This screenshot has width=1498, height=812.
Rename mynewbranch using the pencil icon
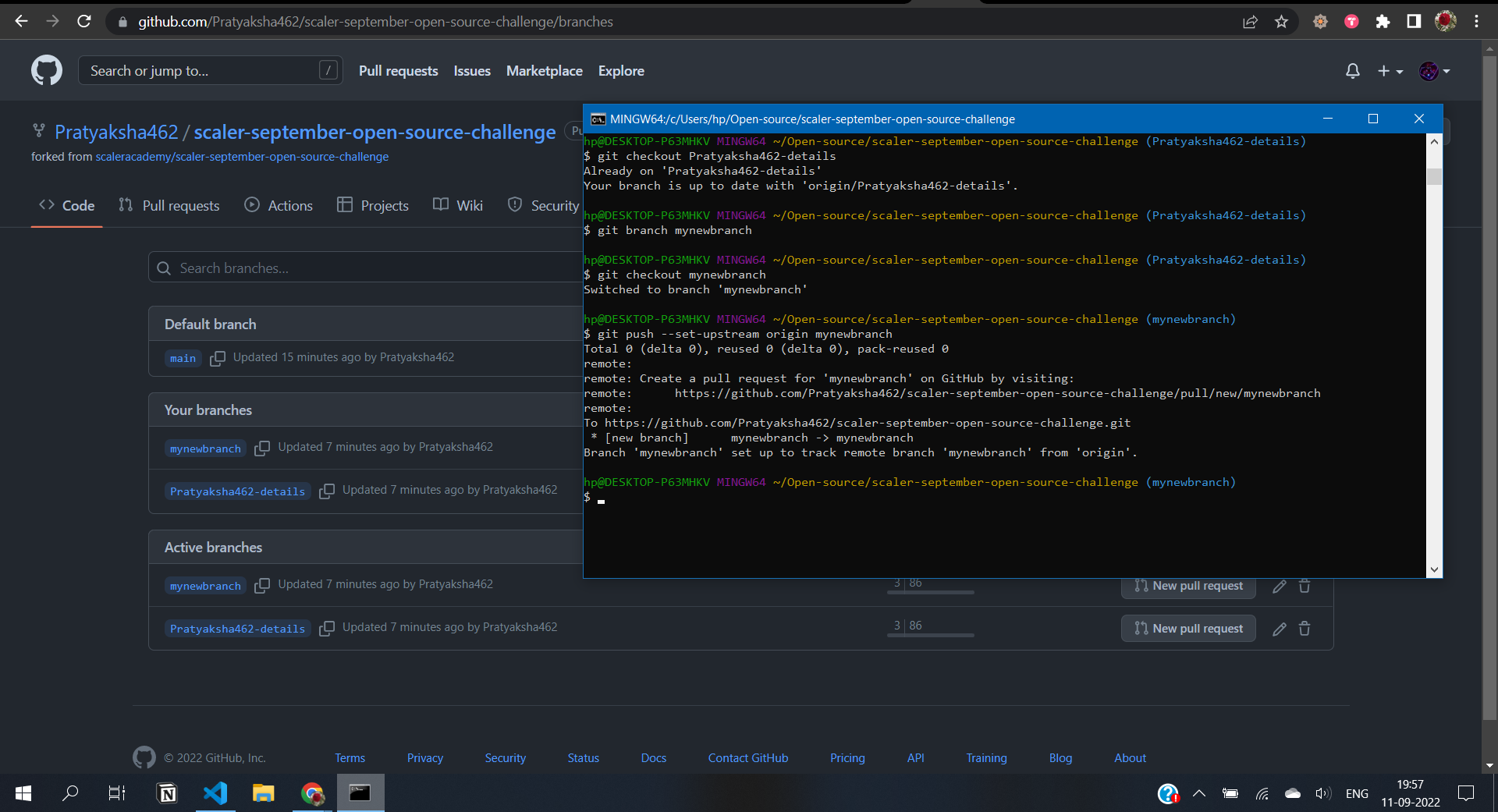1278,586
